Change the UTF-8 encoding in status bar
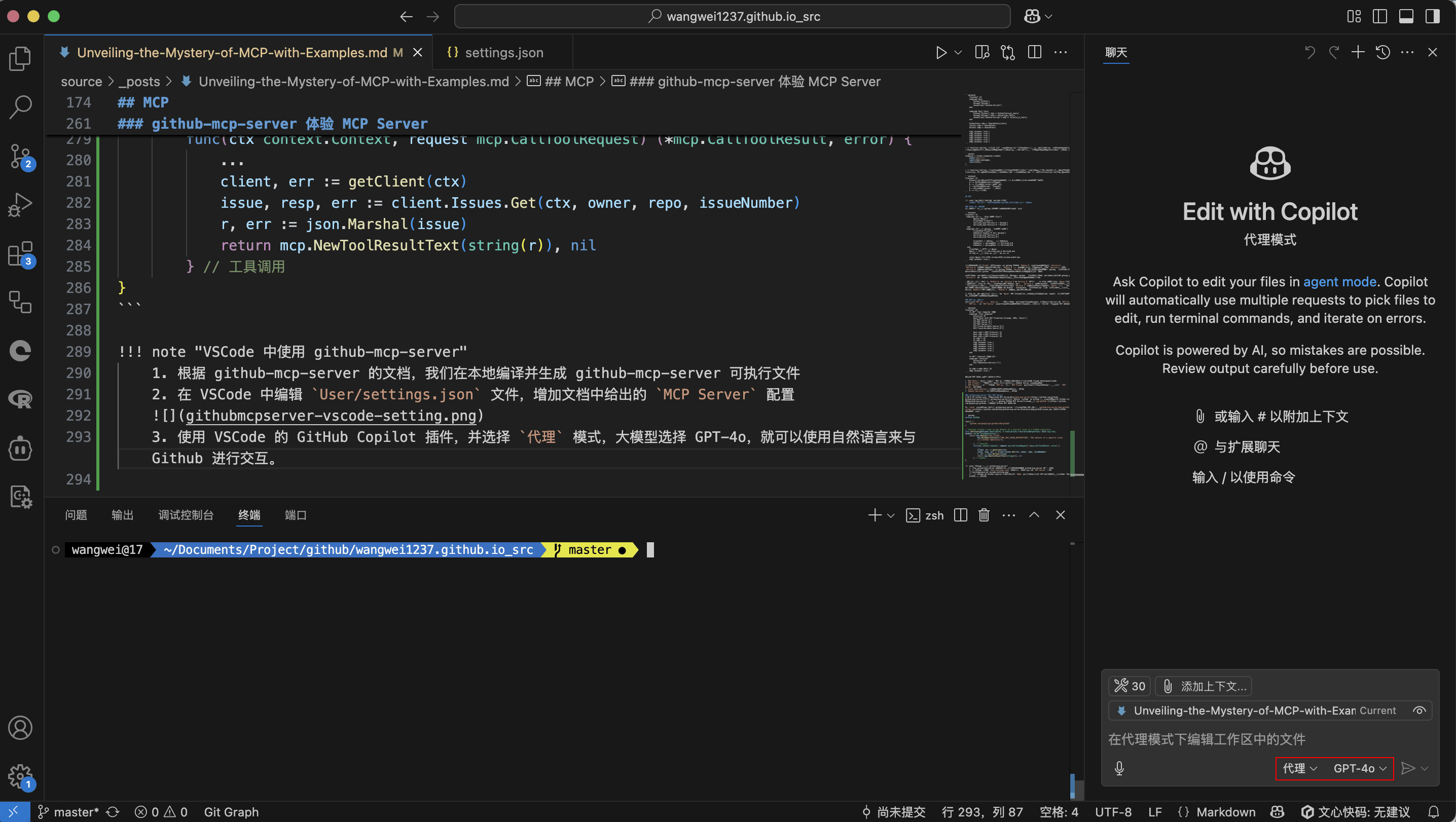 [1113, 812]
